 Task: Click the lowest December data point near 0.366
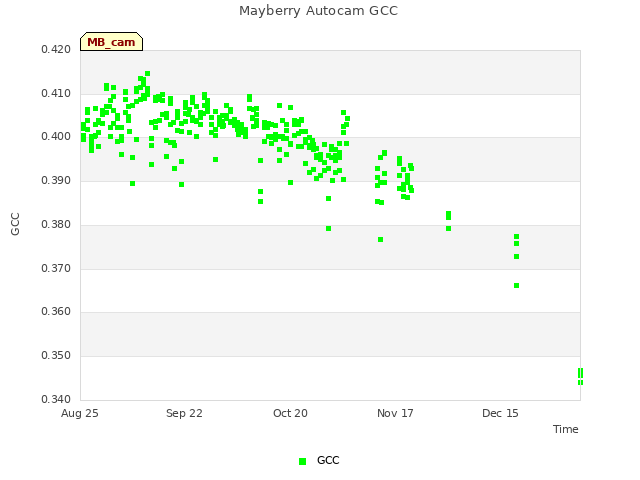pos(516,286)
